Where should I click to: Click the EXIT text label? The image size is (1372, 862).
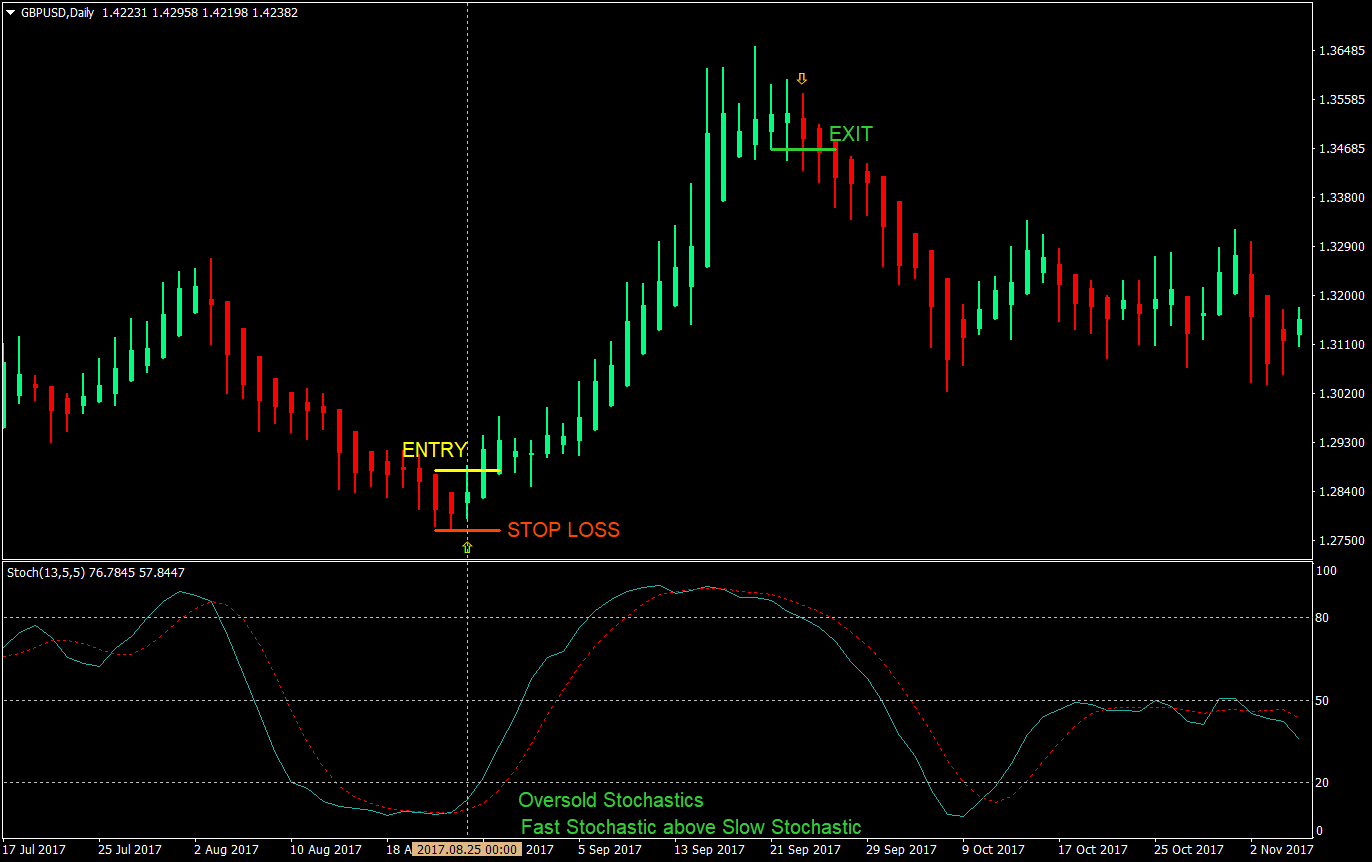point(850,133)
